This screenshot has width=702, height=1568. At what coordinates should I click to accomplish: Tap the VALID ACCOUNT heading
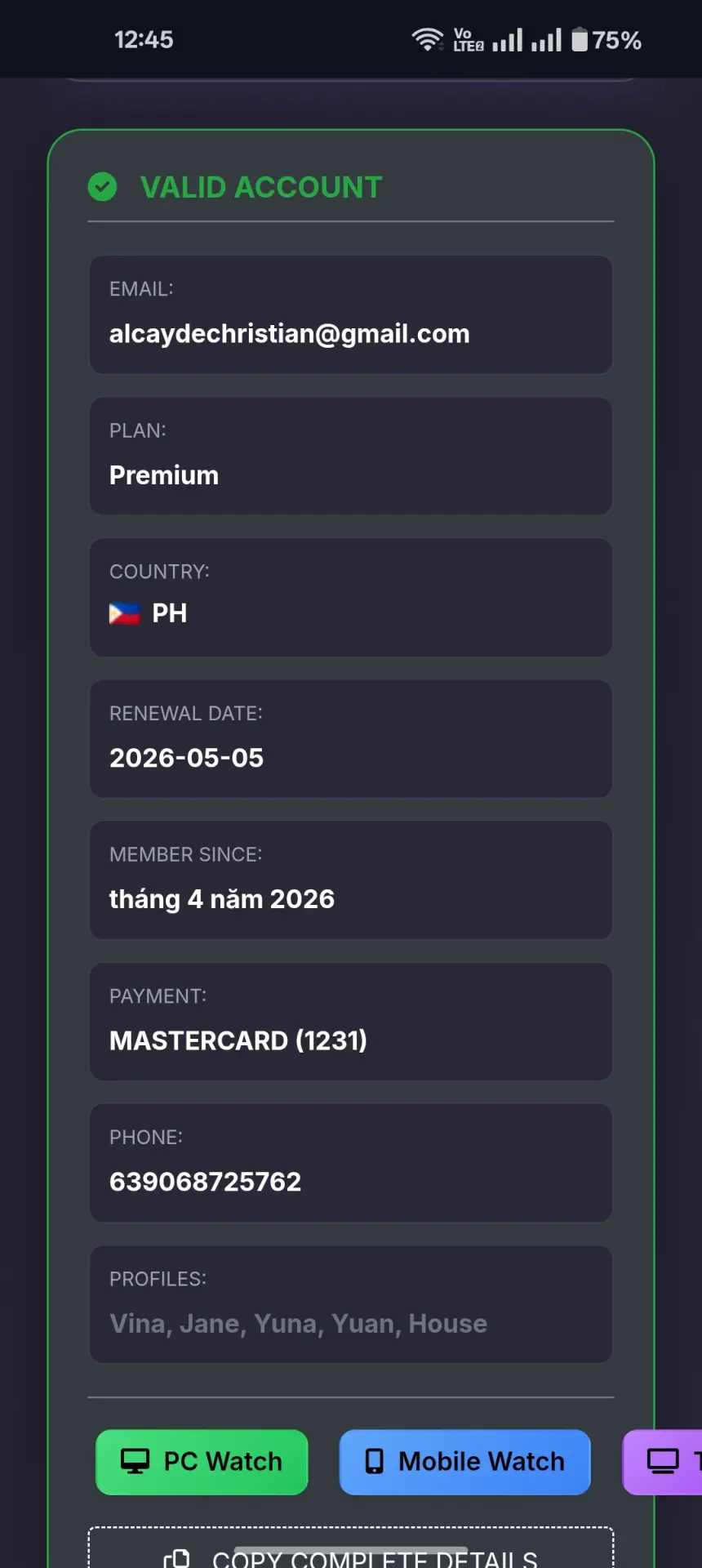(x=261, y=187)
